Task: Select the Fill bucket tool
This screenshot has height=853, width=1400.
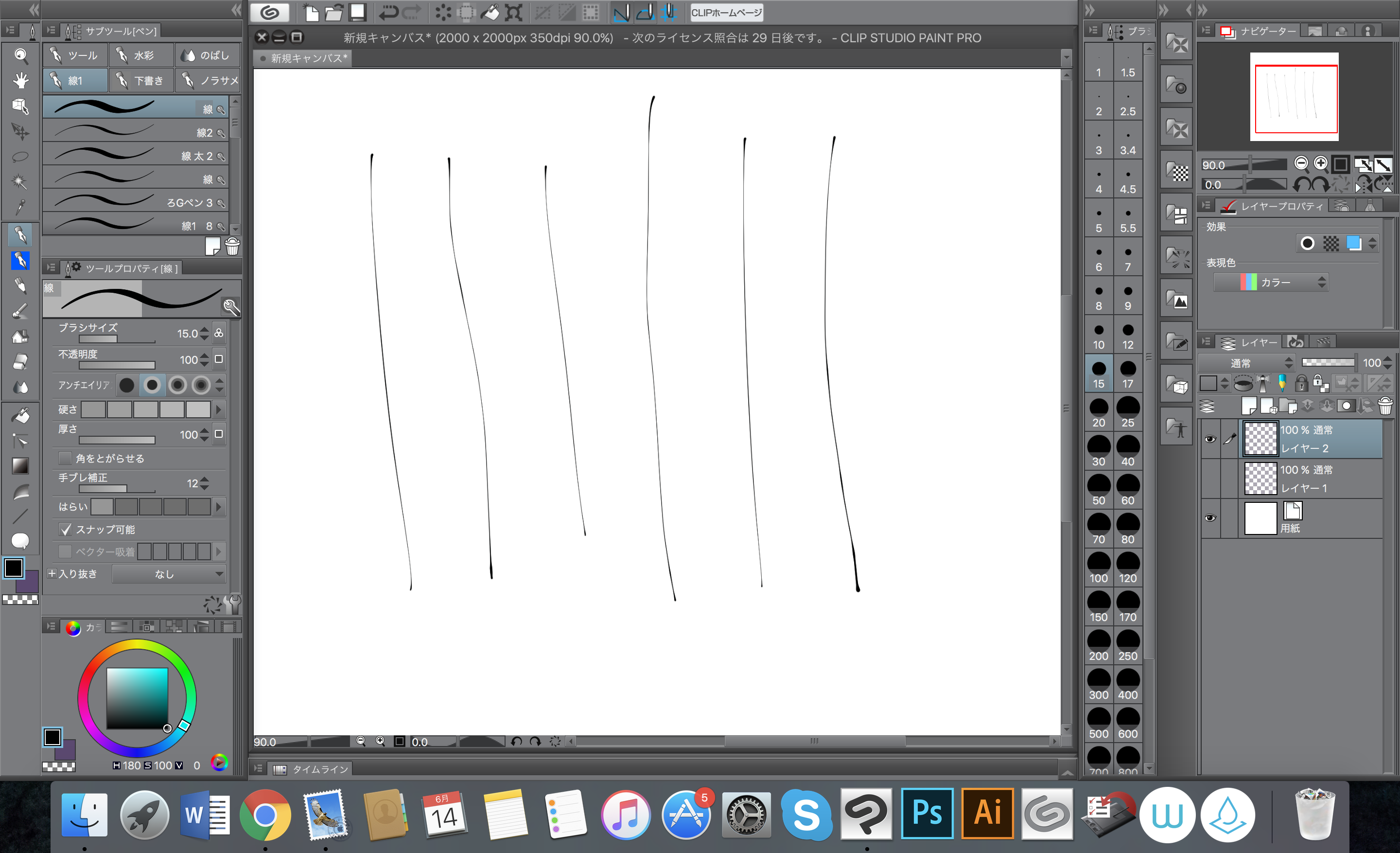Action: (x=20, y=415)
